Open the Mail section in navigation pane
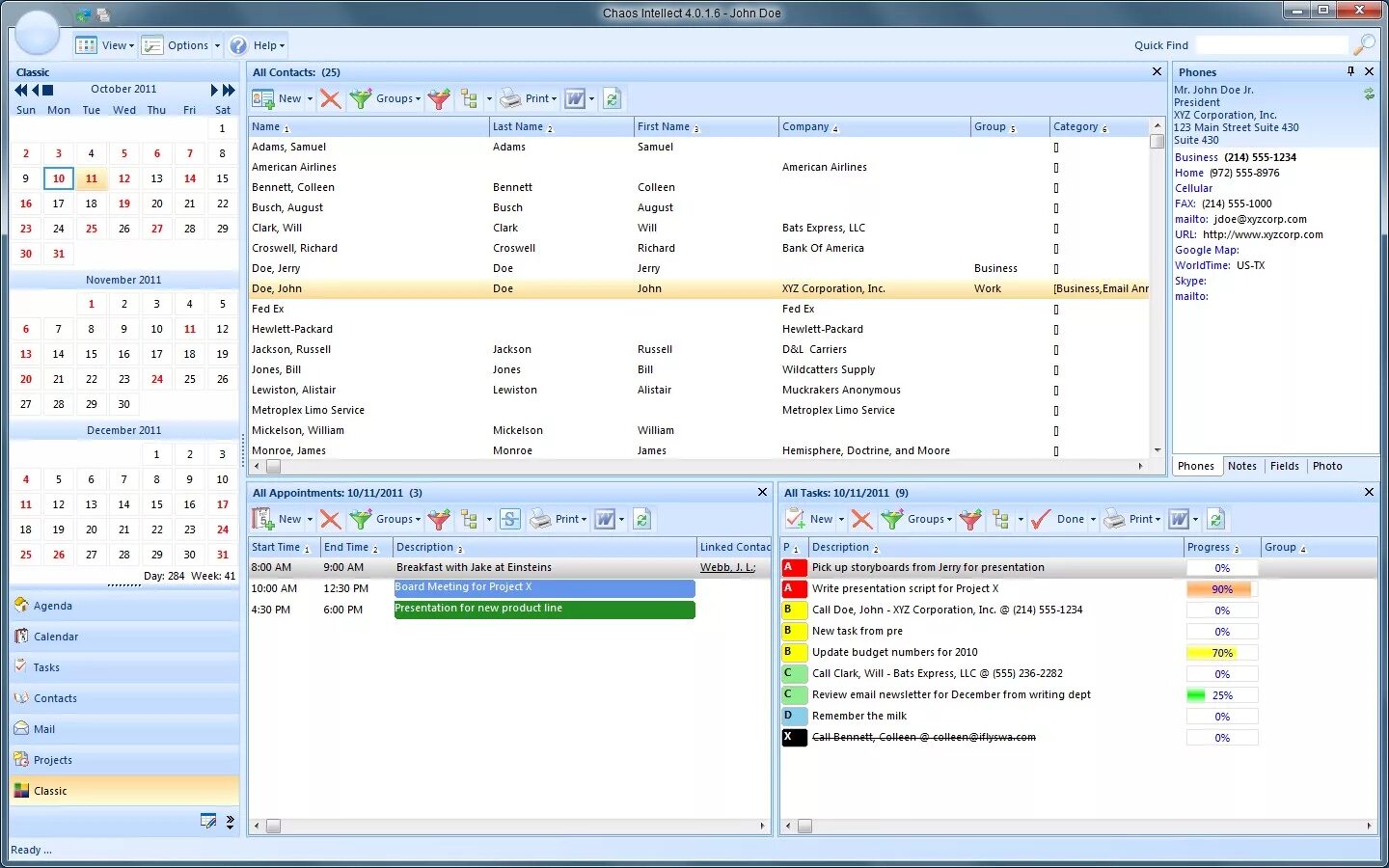Image resolution: width=1389 pixels, height=868 pixels. click(124, 729)
